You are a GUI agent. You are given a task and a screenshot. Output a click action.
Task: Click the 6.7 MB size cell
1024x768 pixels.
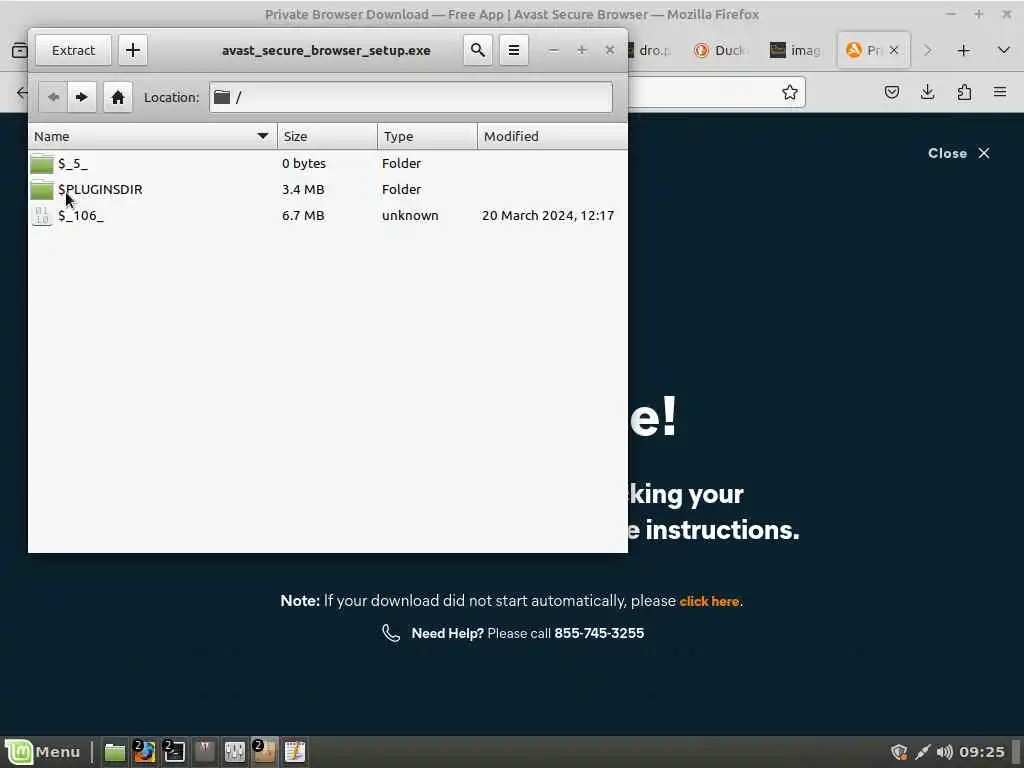[303, 216]
